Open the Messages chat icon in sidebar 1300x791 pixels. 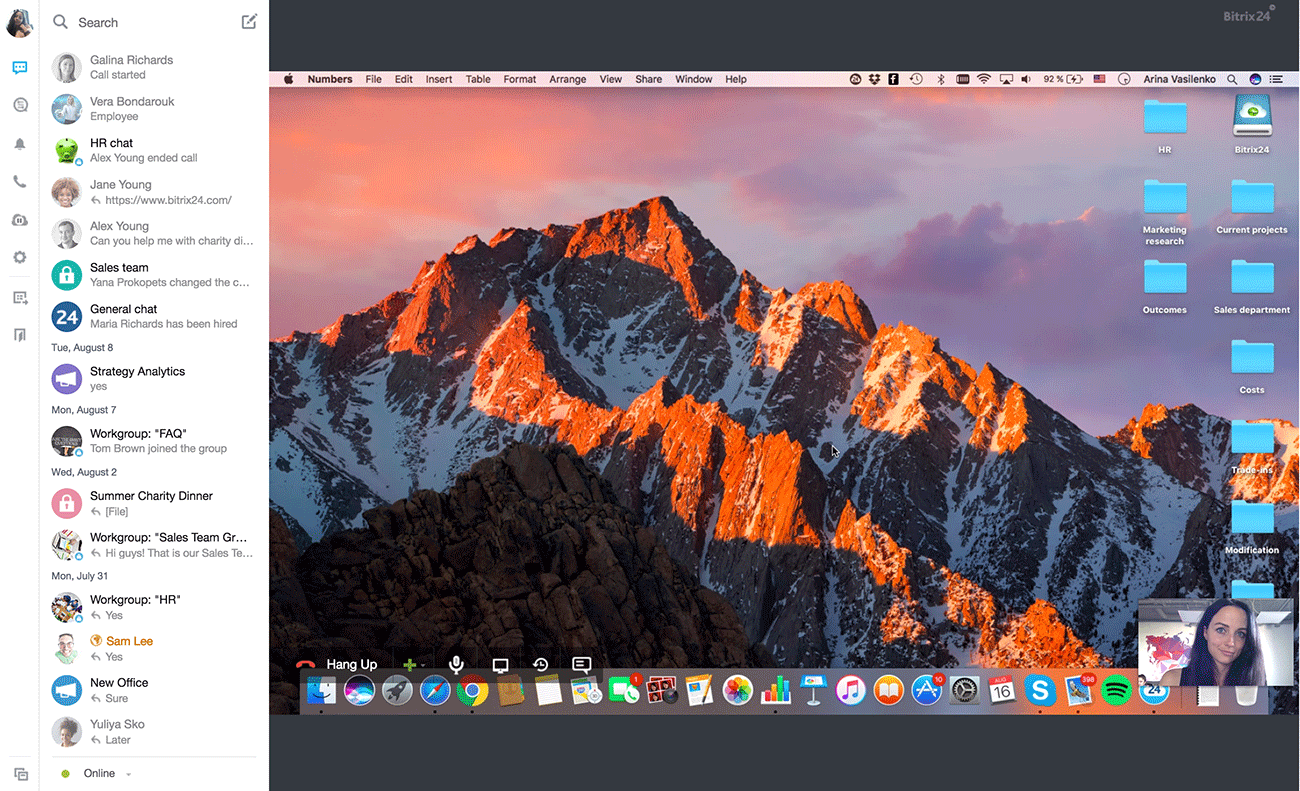point(19,68)
